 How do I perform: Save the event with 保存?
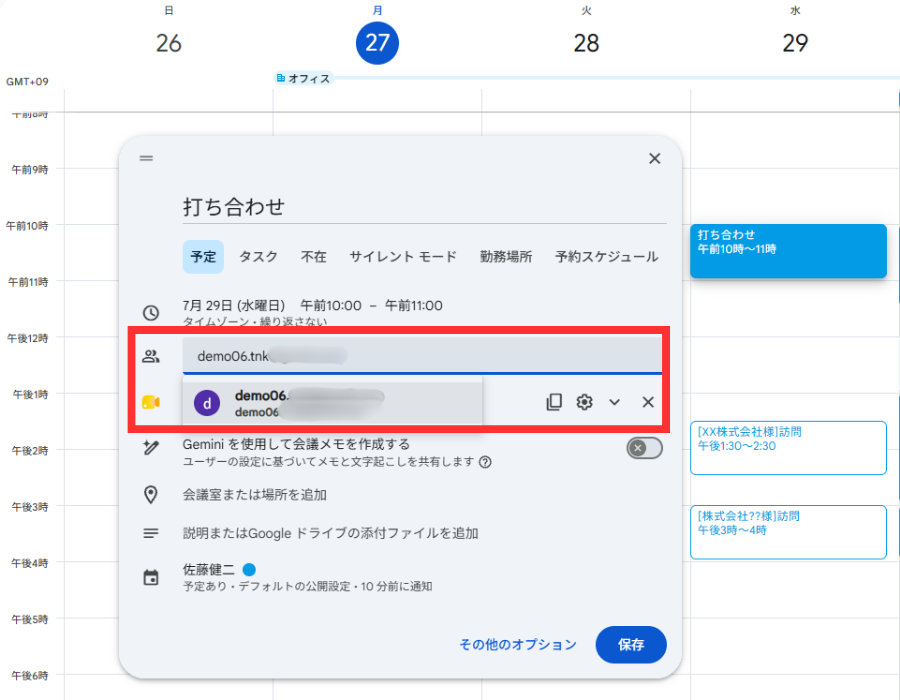click(631, 645)
